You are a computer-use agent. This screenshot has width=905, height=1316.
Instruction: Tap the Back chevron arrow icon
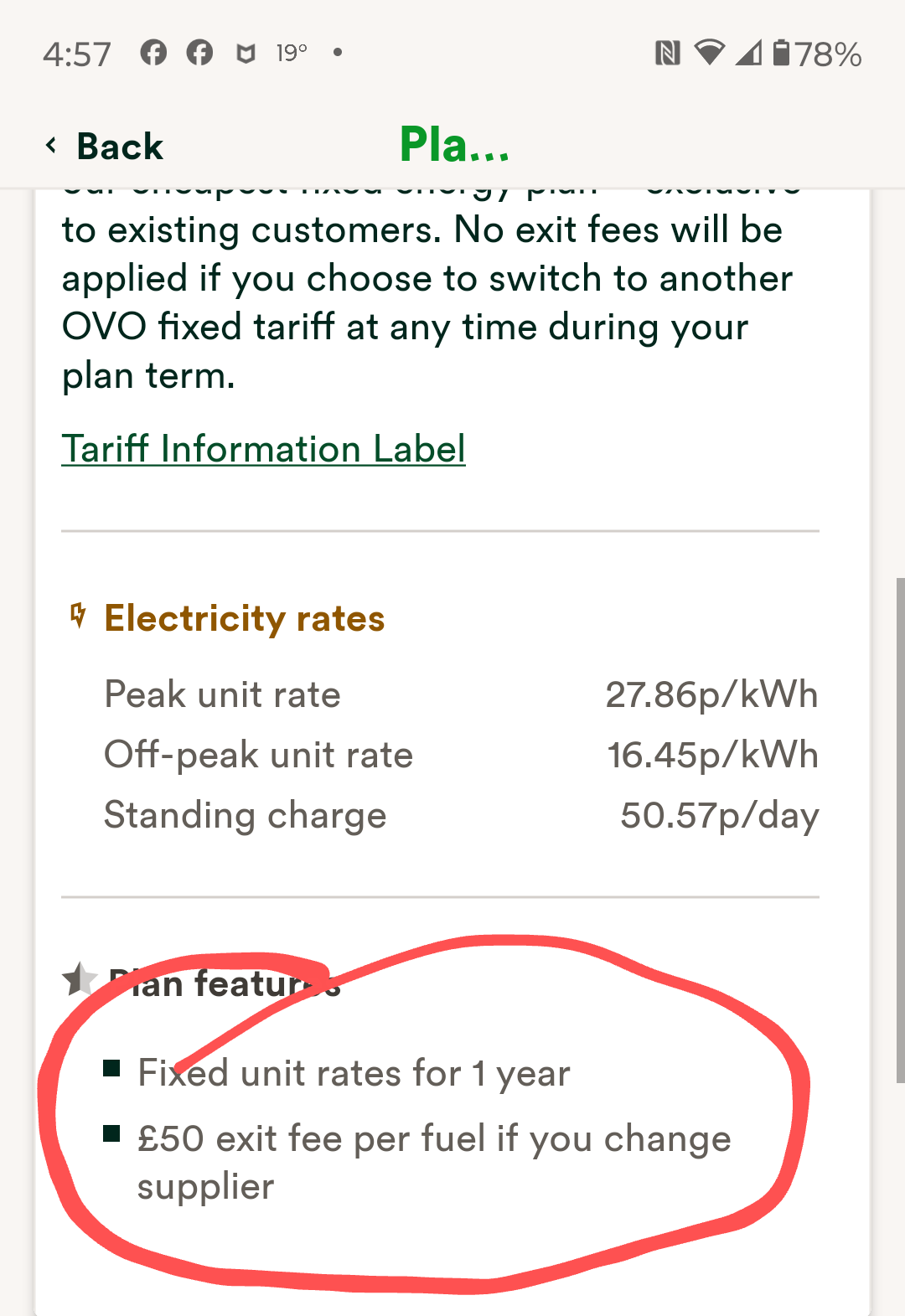[x=52, y=146]
